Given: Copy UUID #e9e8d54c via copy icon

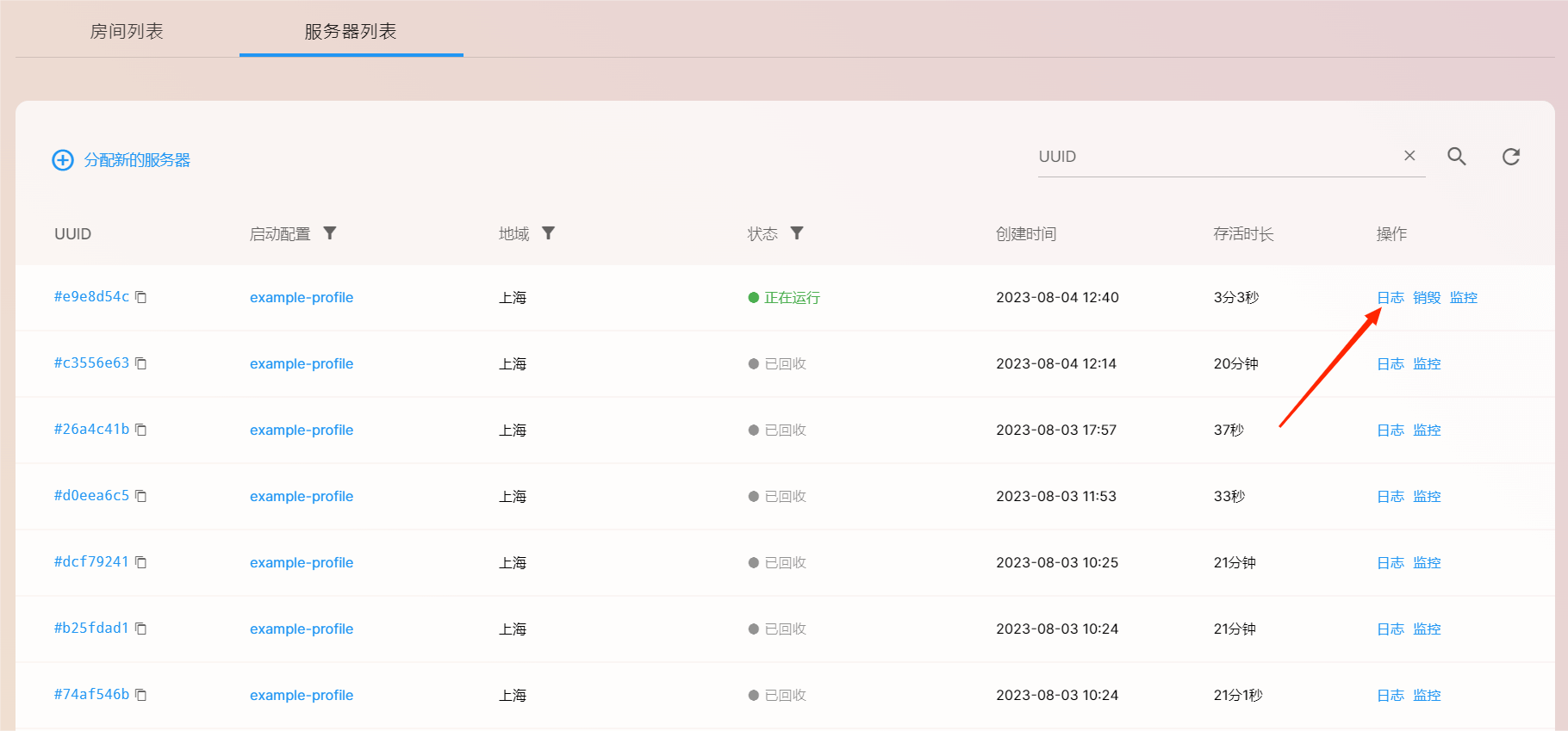Looking at the screenshot, I should click(x=141, y=297).
